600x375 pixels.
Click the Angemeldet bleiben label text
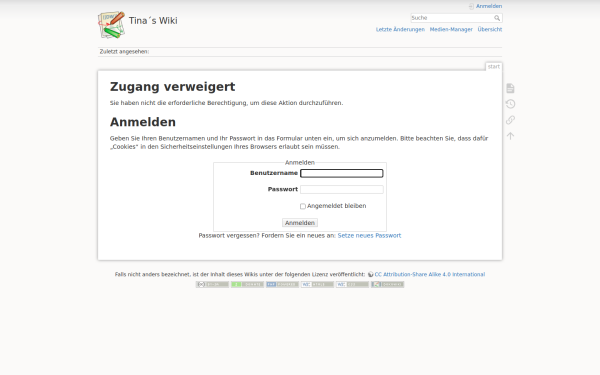coord(337,206)
